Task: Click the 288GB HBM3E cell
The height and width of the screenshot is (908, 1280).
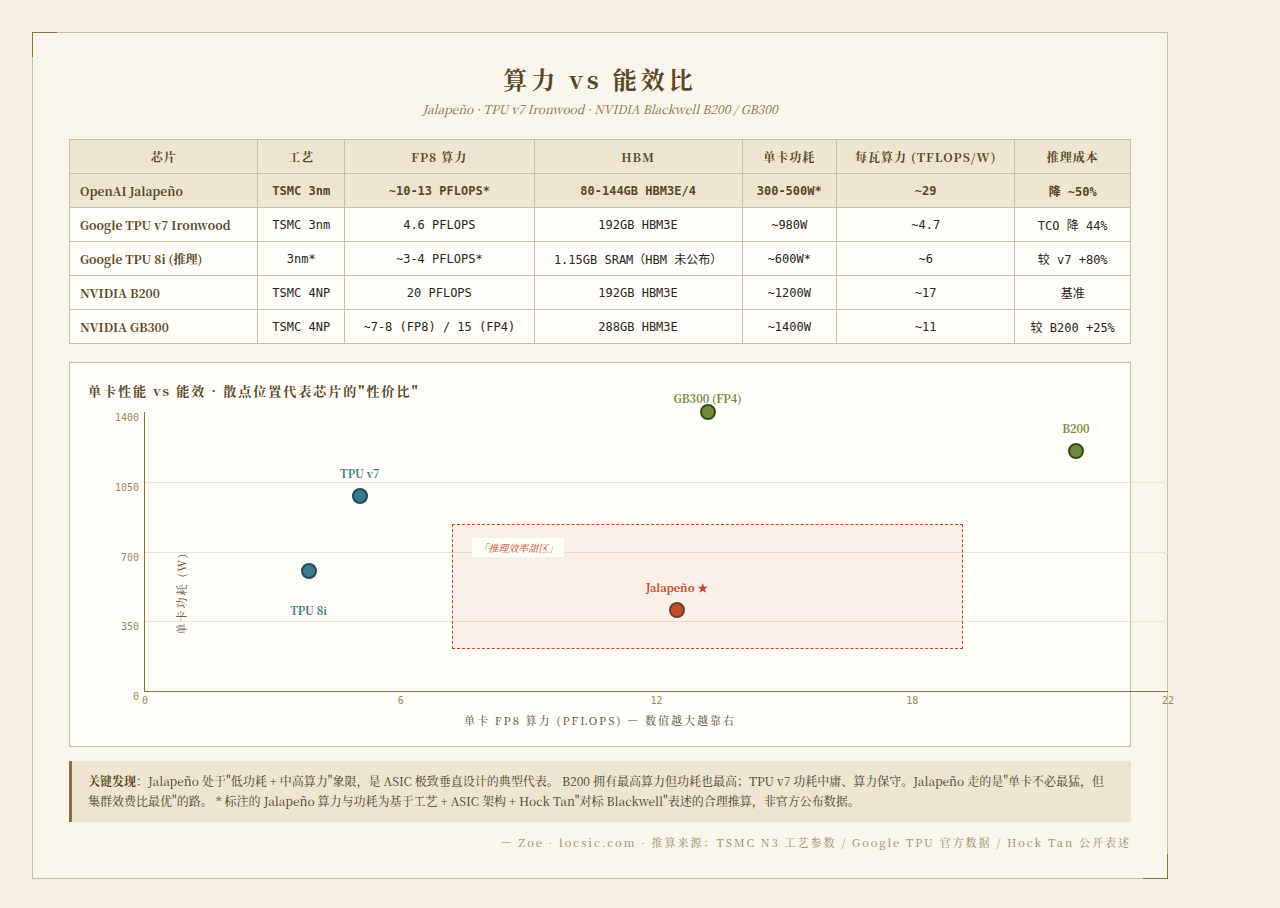Action: [638, 327]
